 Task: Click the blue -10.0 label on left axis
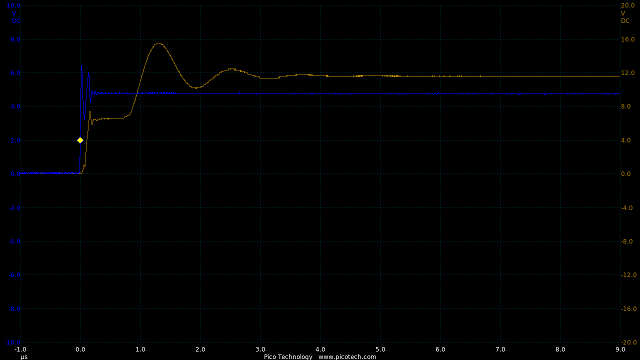coord(12,342)
